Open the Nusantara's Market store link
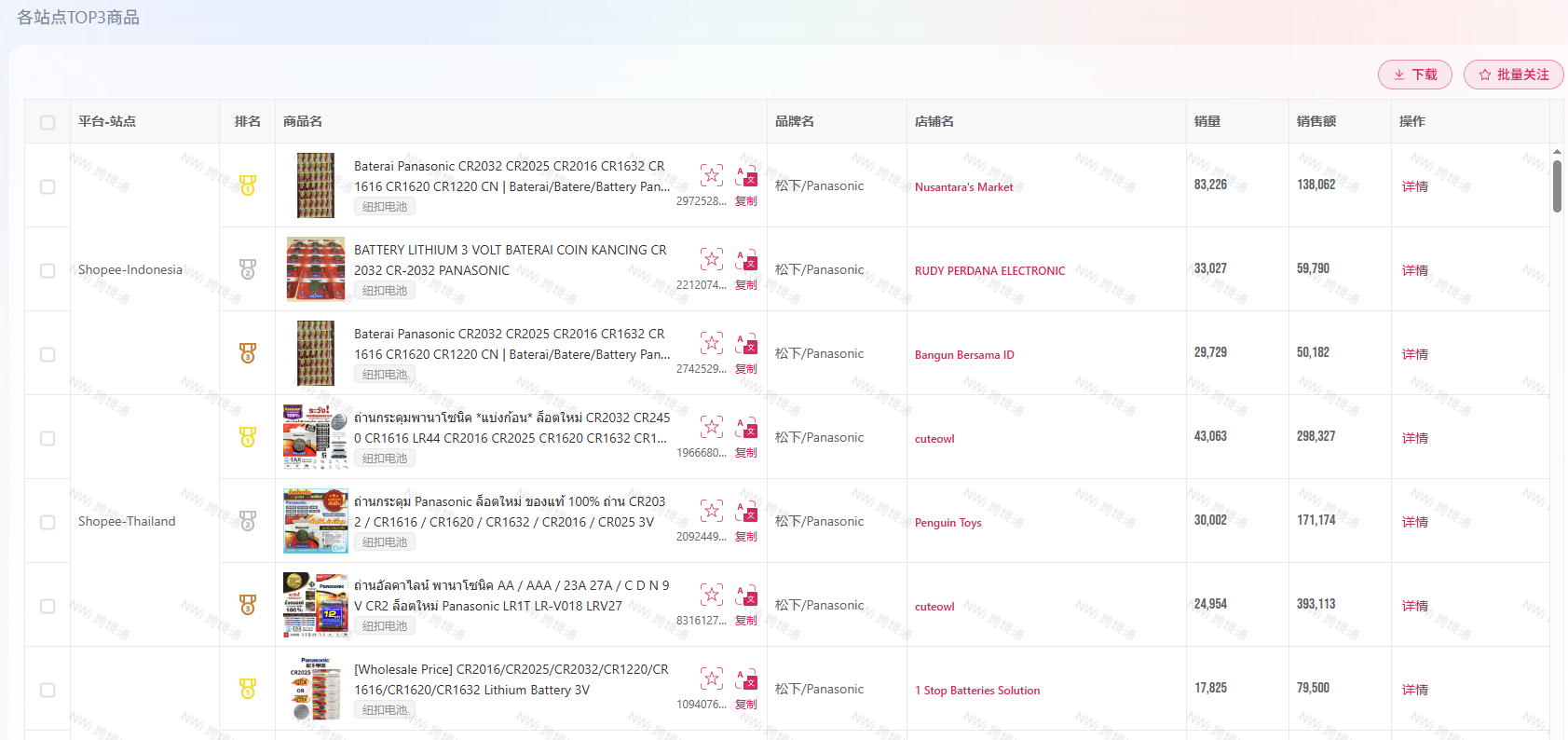Screen dimensions: 1568x740 tap(963, 187)
